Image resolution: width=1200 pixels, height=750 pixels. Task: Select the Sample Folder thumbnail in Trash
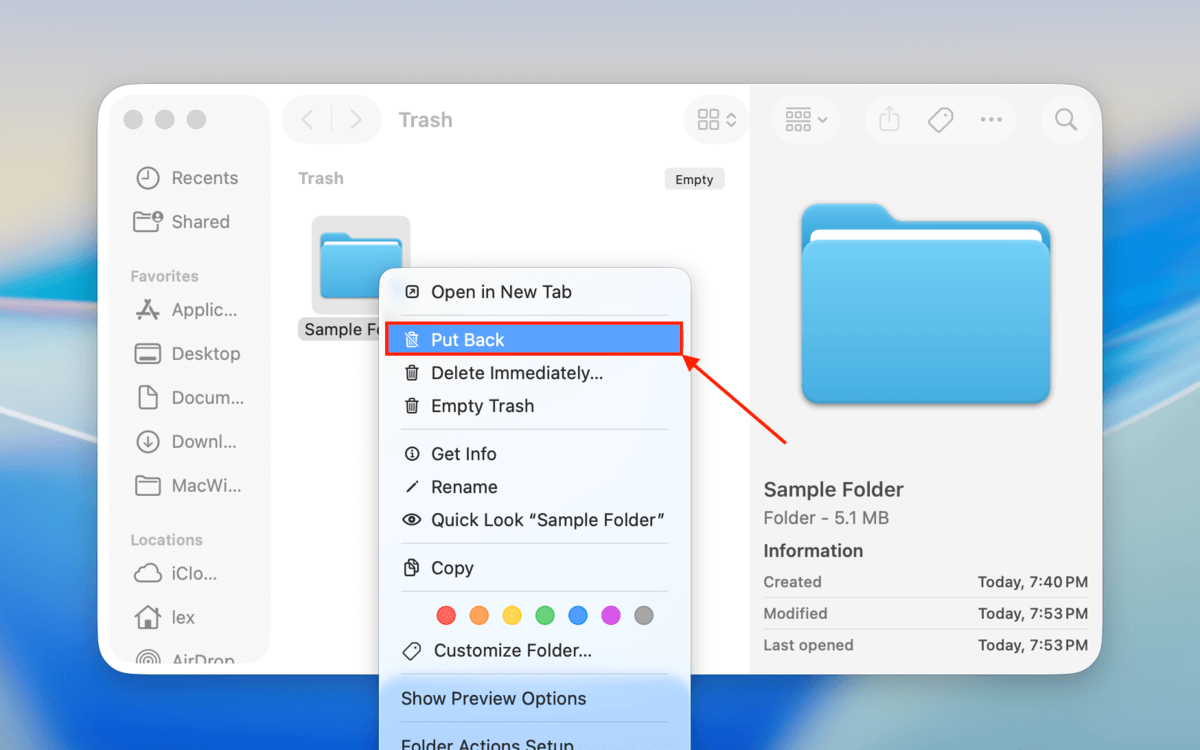click(360, 265)
